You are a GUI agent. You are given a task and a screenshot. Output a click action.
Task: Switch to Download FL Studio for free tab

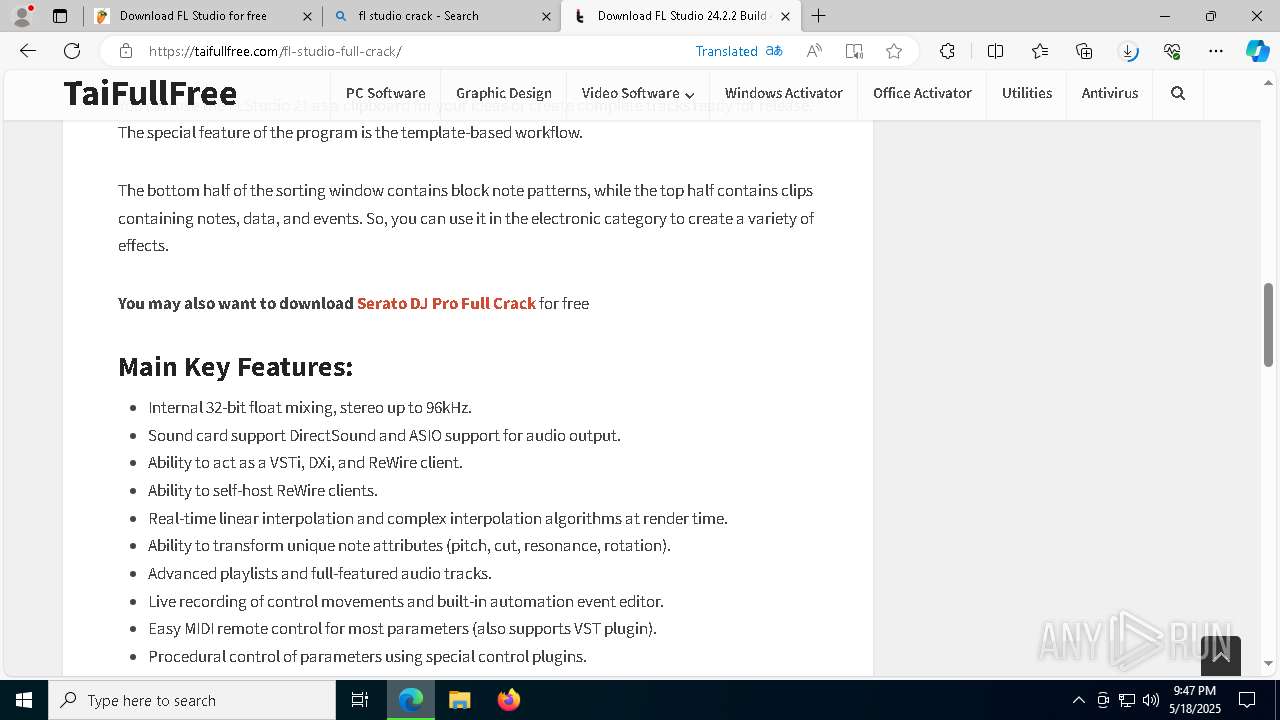pos(204,16)
